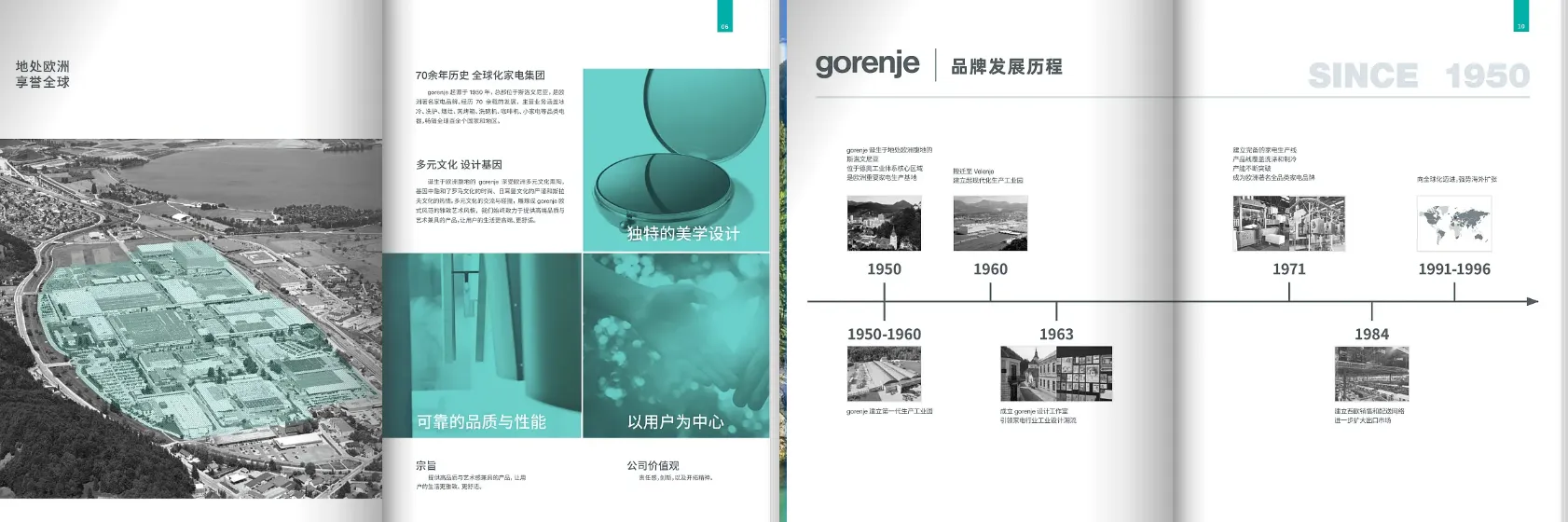Screen dimensions: 1568x522
Task: Select the 1950 year label on timeline
Action: tap(884, 269)
